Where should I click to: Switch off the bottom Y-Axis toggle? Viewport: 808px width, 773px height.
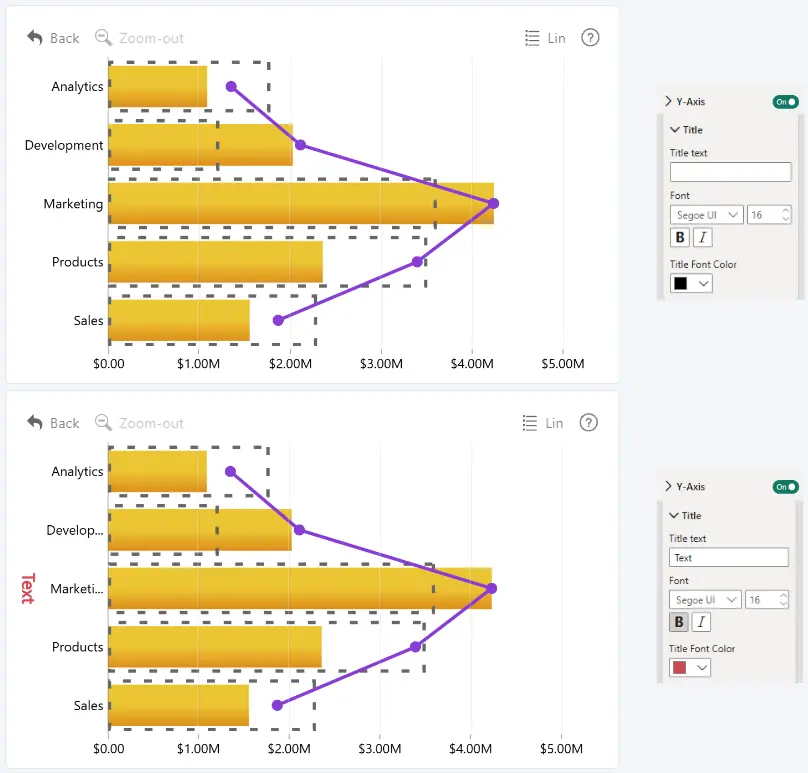(x=785, y=487)
